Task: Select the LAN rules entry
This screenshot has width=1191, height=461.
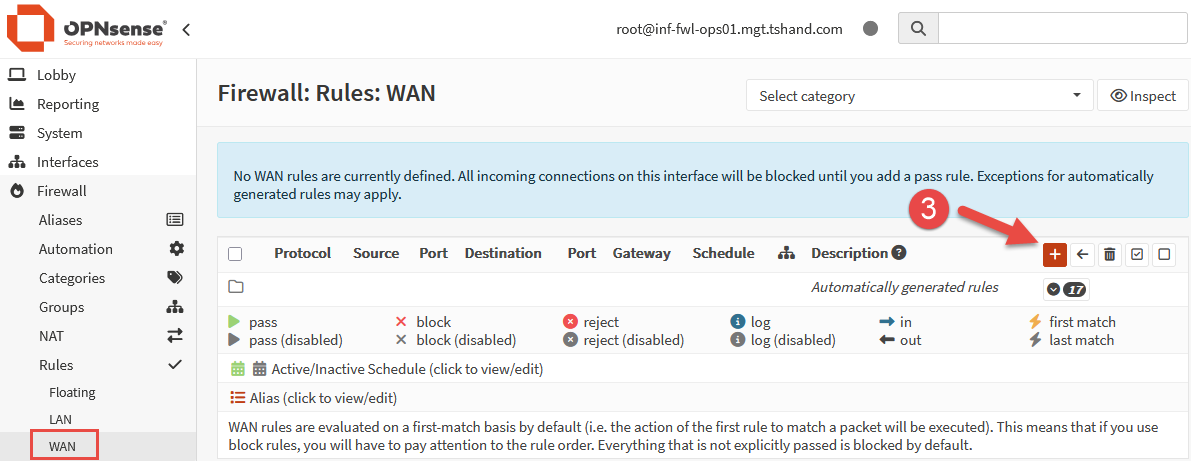Action: [60, 419]
